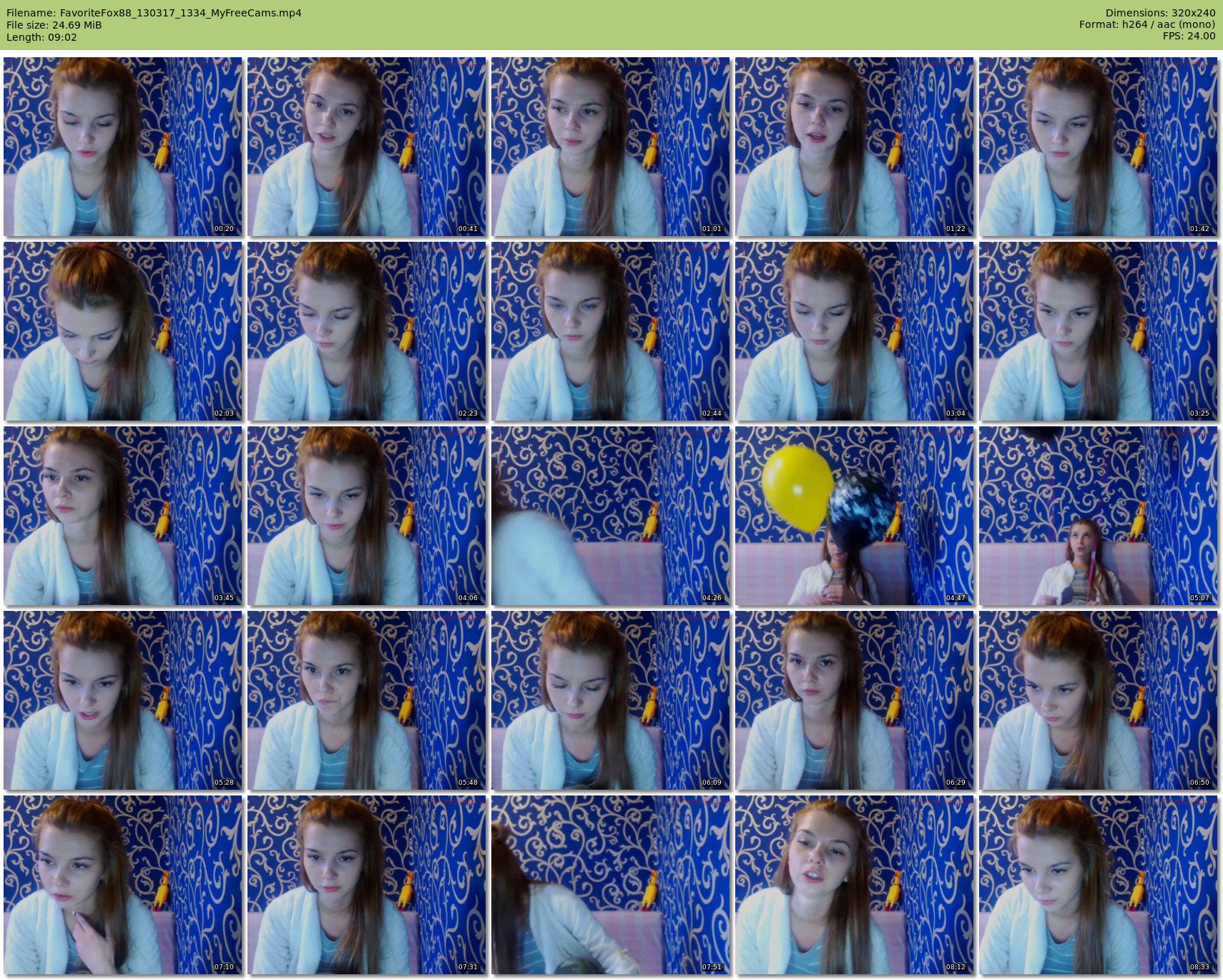Choose the frame timestamped 07:51

610,885
